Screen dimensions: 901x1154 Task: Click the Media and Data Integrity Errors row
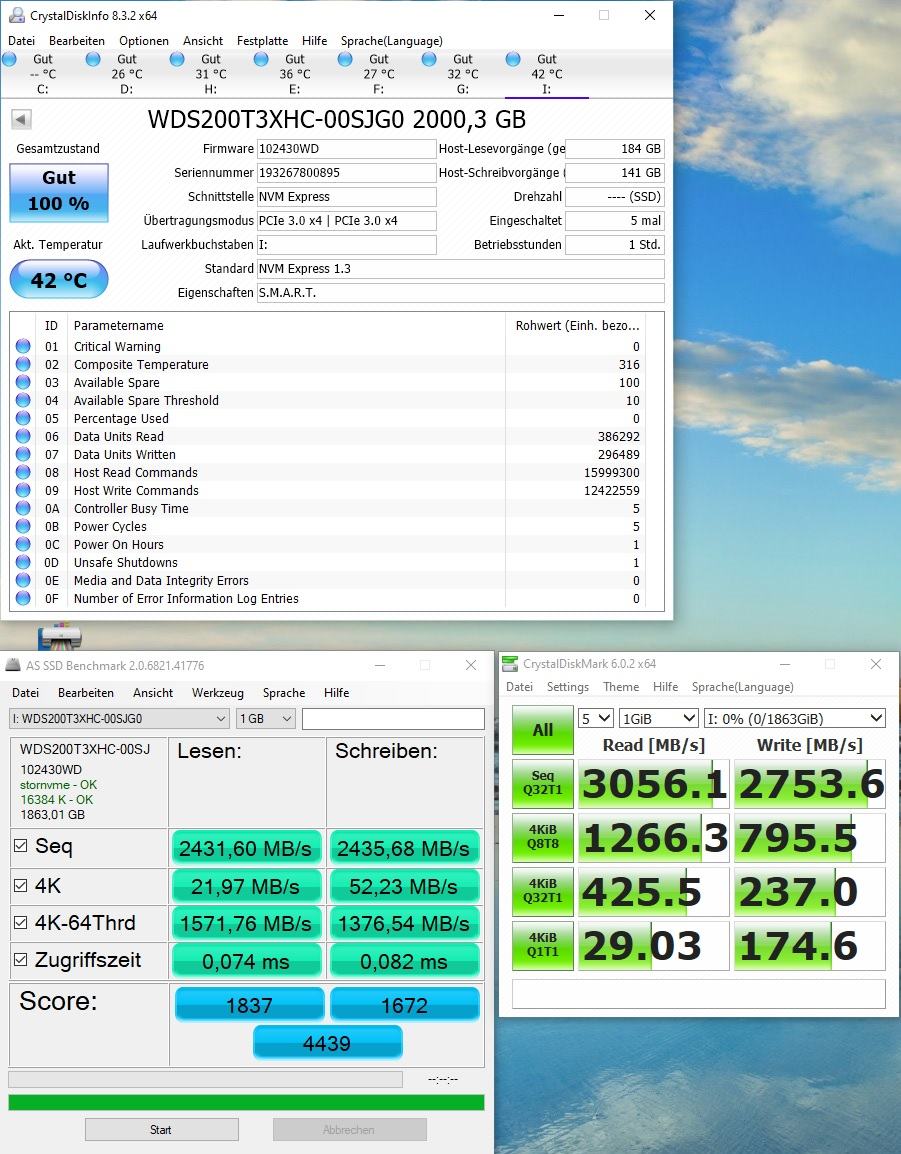(x=328, y=581)
